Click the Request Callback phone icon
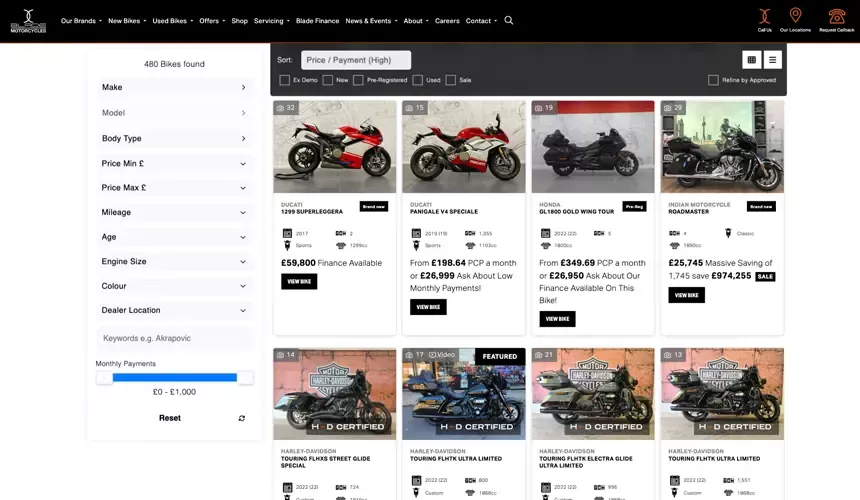The height and width of the screenshot is (500, 860). [x=836, y=16]
